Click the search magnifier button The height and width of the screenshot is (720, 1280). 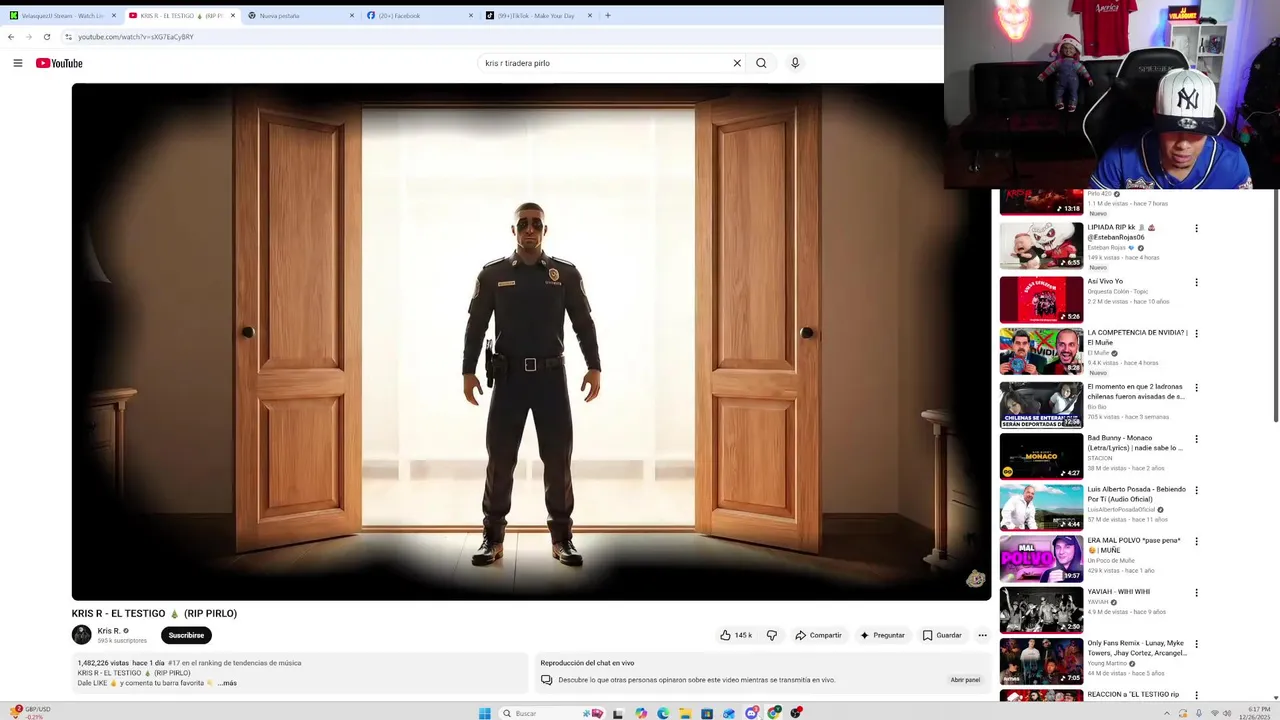tap(761, 63)
